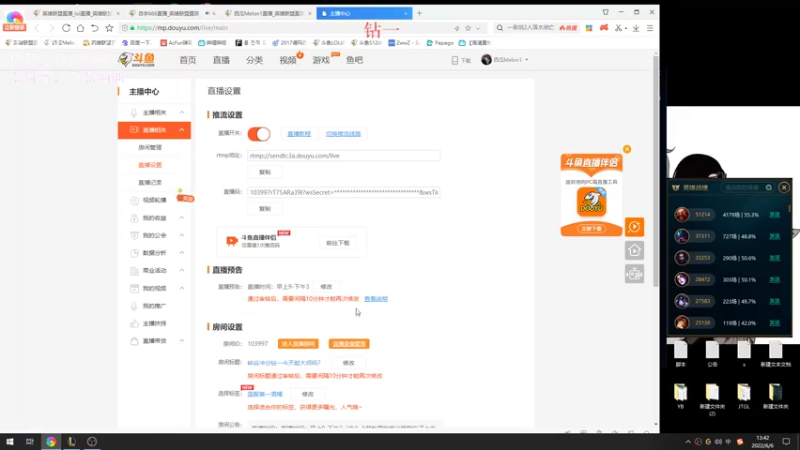Reload the page with the refresh icon
800x450 pixels.
[x=66, y=28]
